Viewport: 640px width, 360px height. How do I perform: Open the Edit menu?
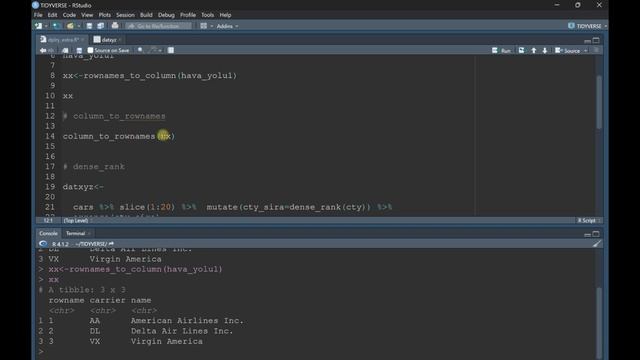[52, 15]
